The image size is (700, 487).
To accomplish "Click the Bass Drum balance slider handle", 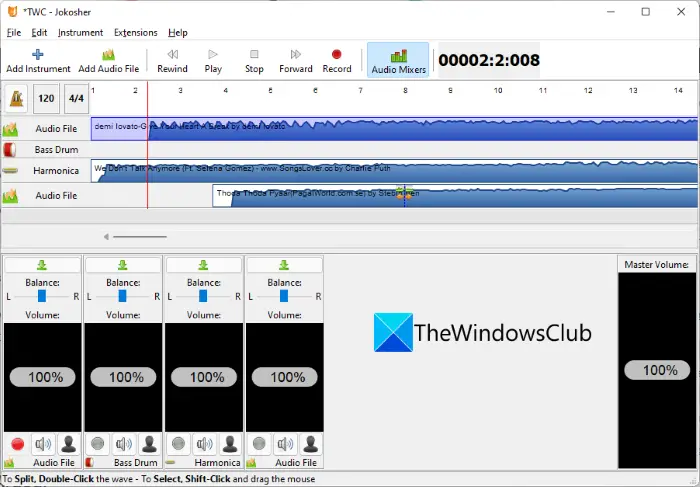I will coord(123,296).
